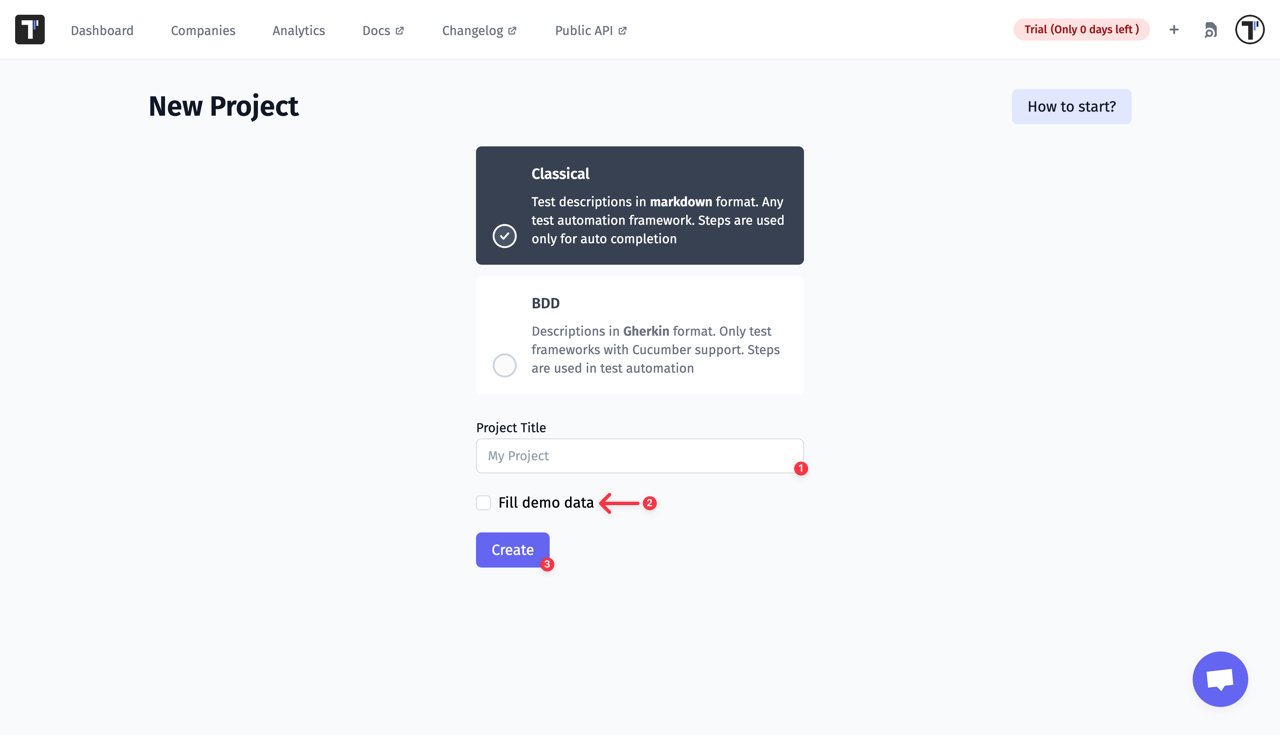Click the external link icon beside Public API

pos(621,30)
